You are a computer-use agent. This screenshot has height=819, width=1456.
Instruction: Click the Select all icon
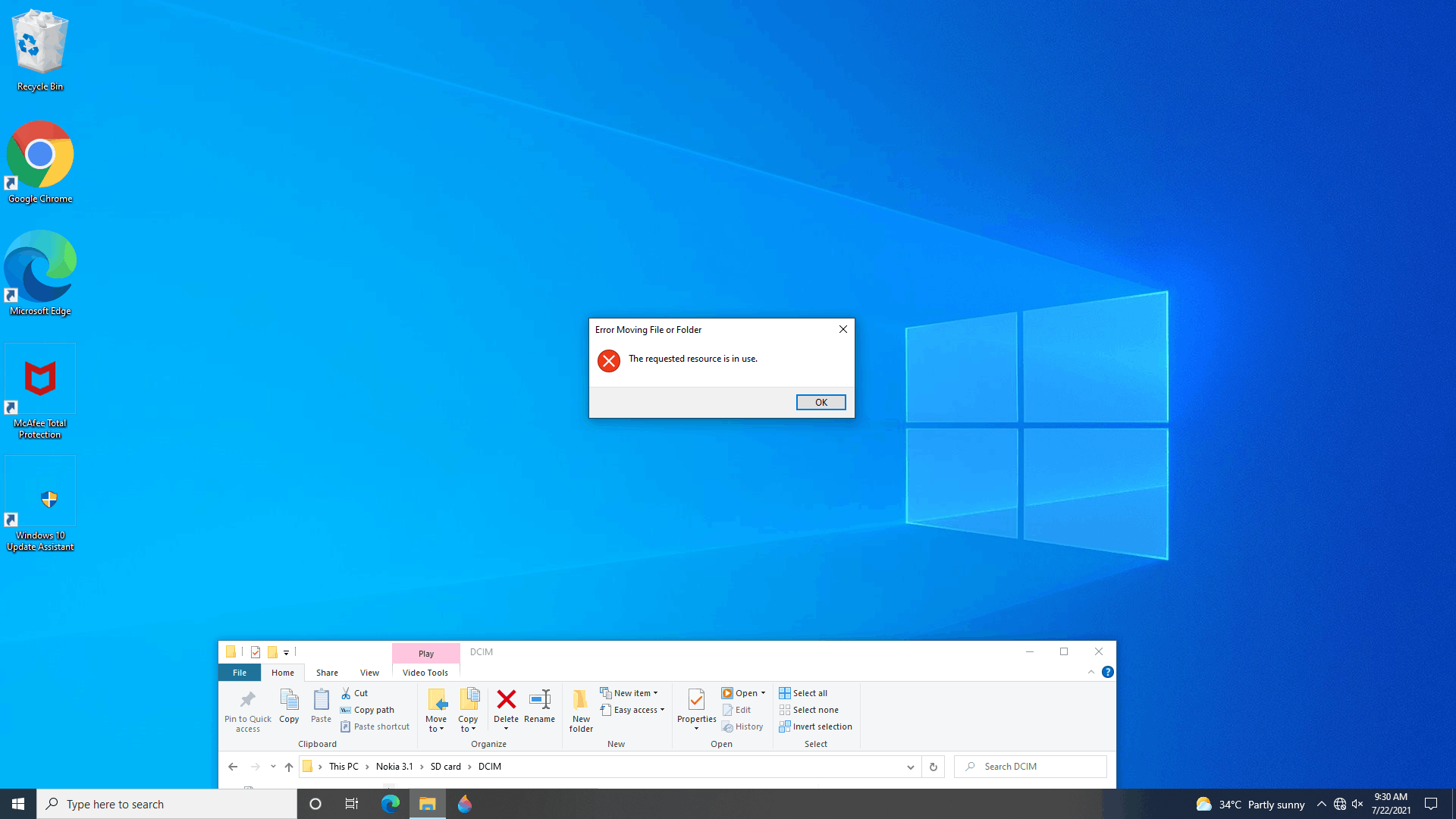(x=785, y=693)
